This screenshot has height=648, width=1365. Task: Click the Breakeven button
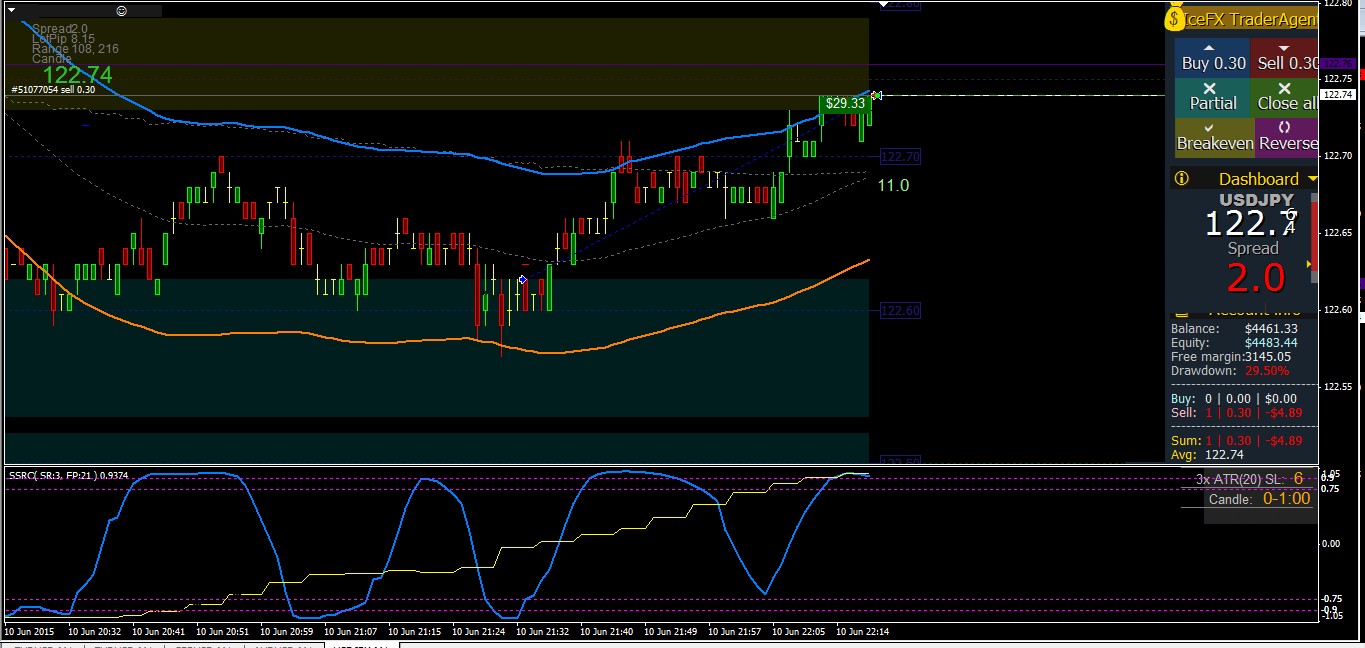point(1214,138)
